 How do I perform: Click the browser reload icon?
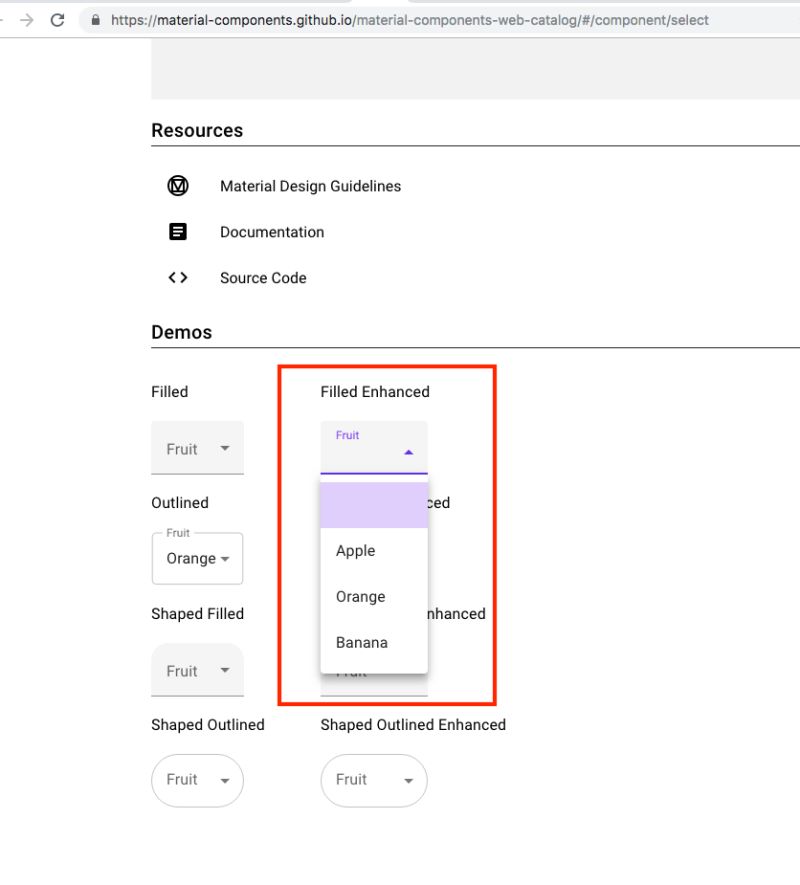pyautogui.click(x=57, y=19)
